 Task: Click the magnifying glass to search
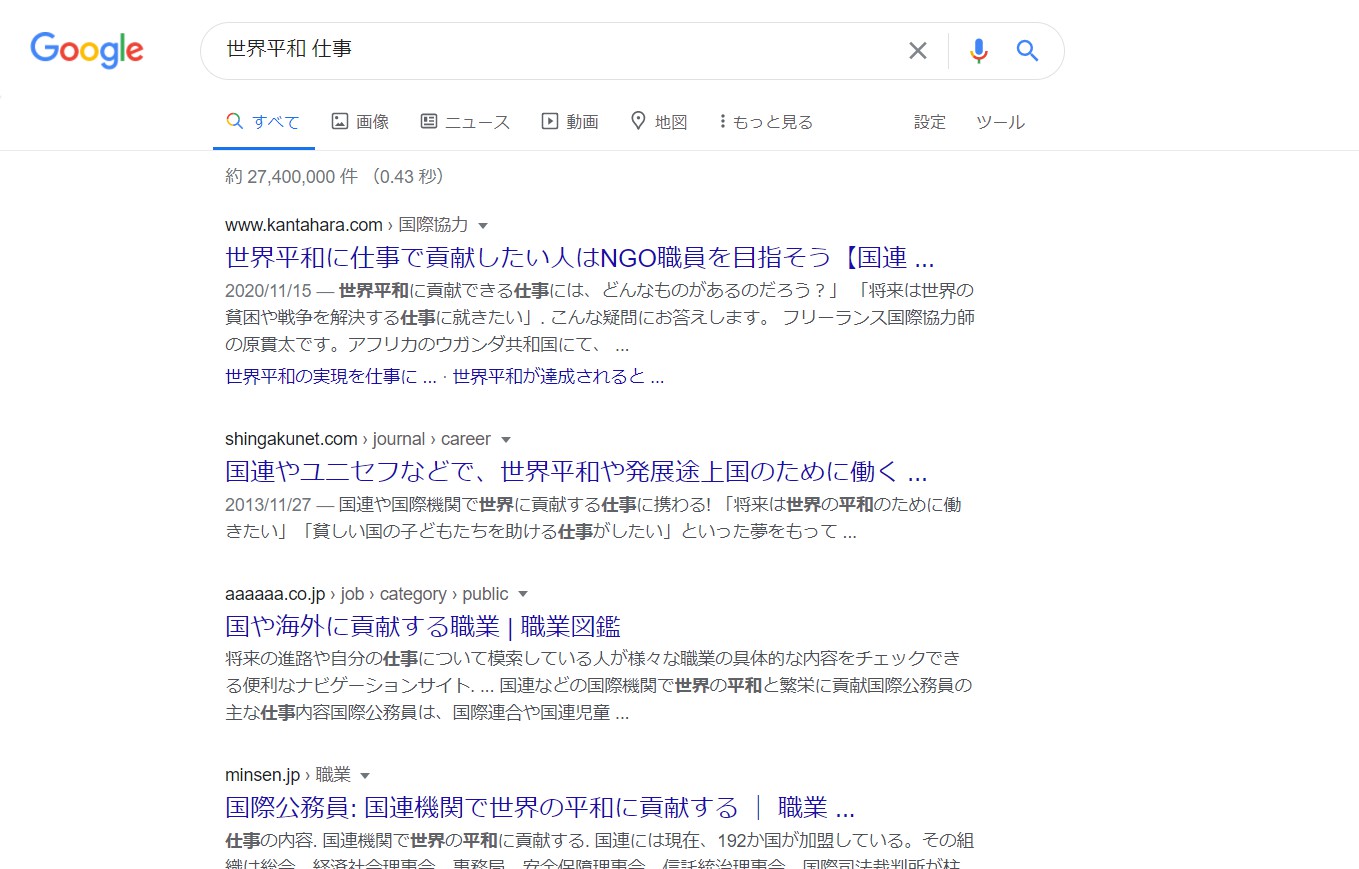click(x=1027, y=50)
